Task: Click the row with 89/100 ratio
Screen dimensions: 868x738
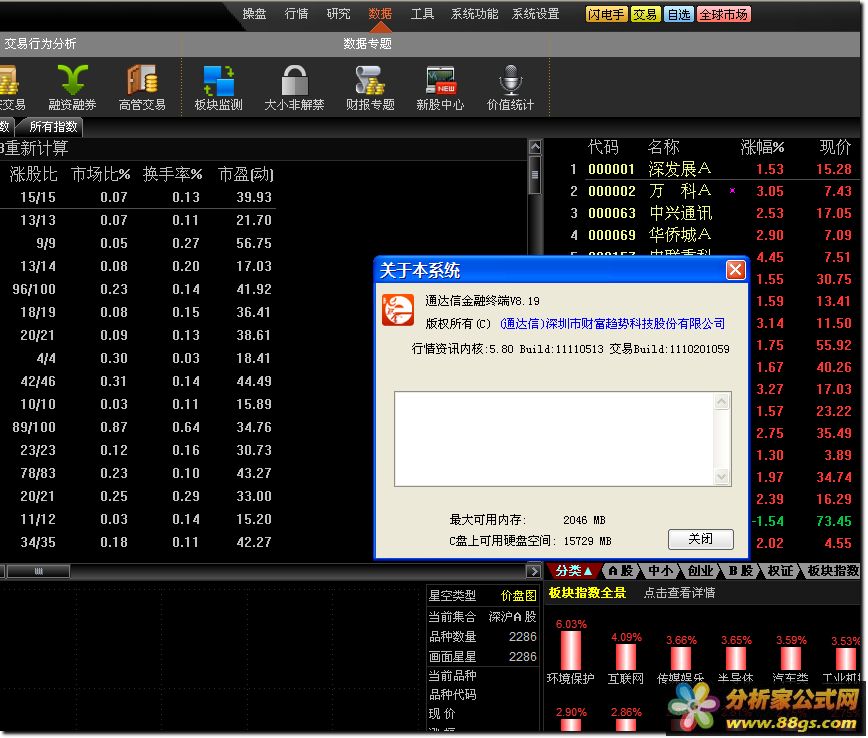Action: coord(138,427)
